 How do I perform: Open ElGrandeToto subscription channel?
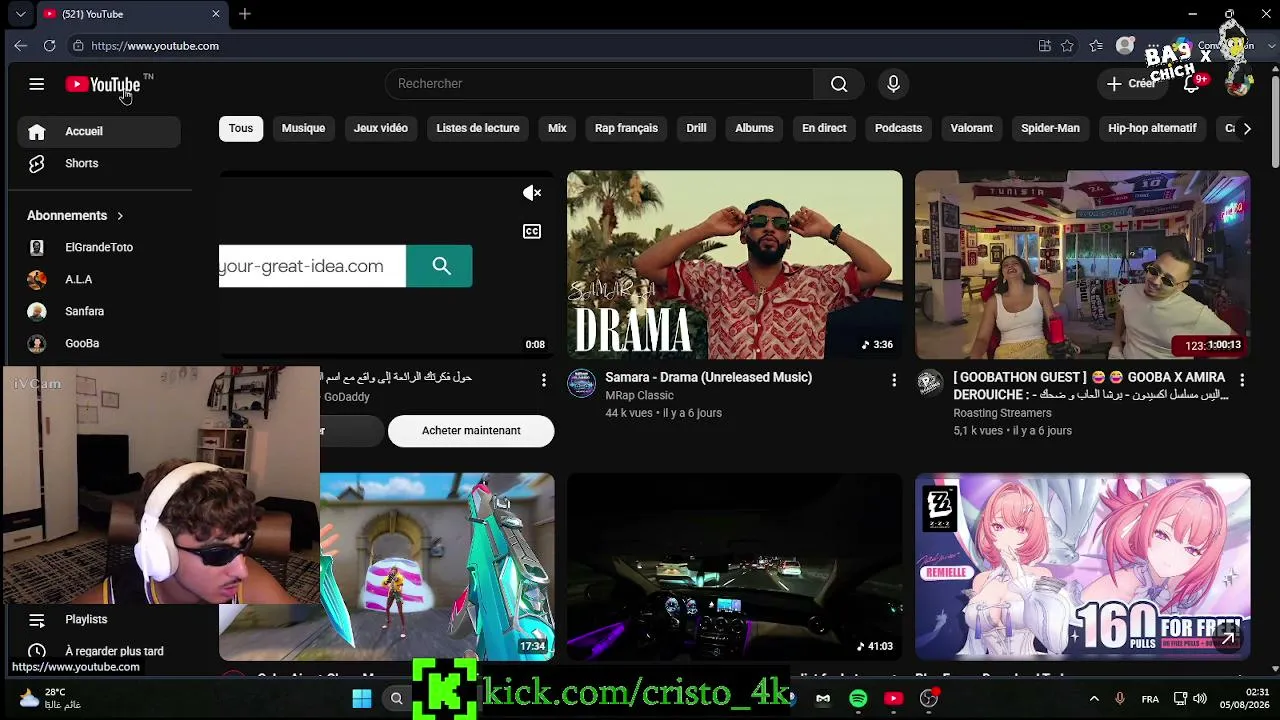click(99, 248)
